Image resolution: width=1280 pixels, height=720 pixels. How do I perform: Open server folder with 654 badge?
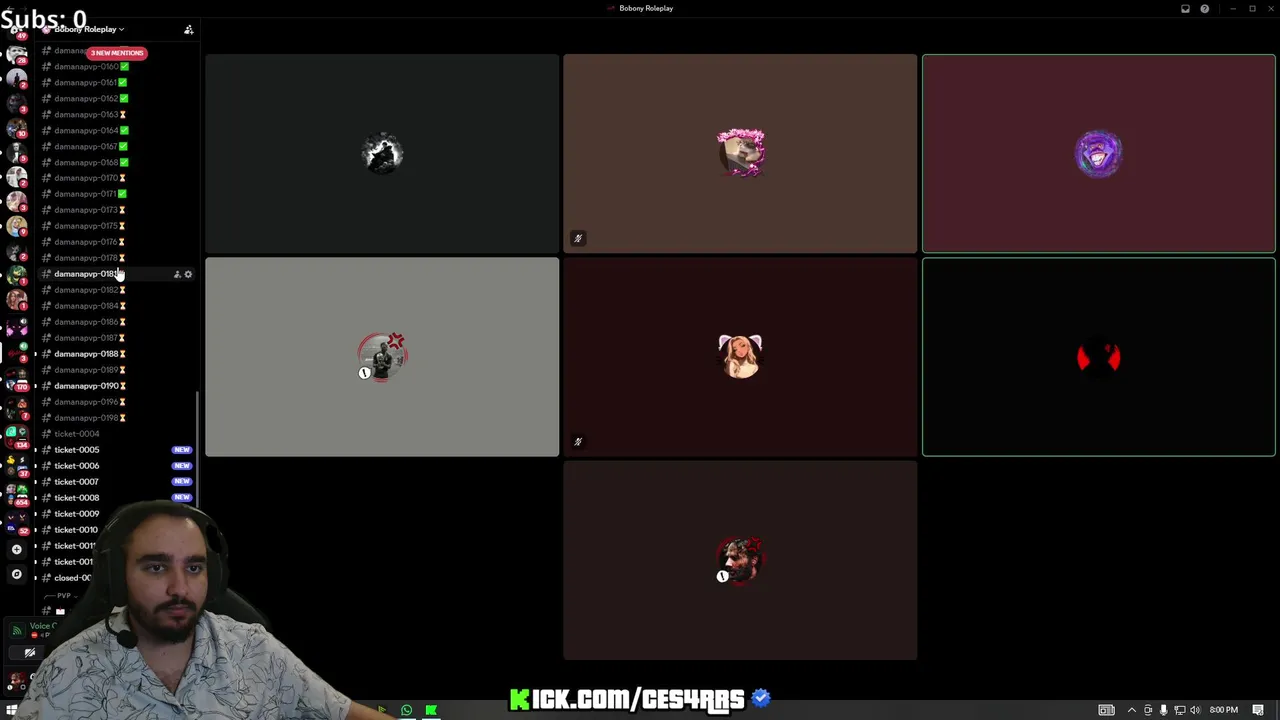coord(16,493)
